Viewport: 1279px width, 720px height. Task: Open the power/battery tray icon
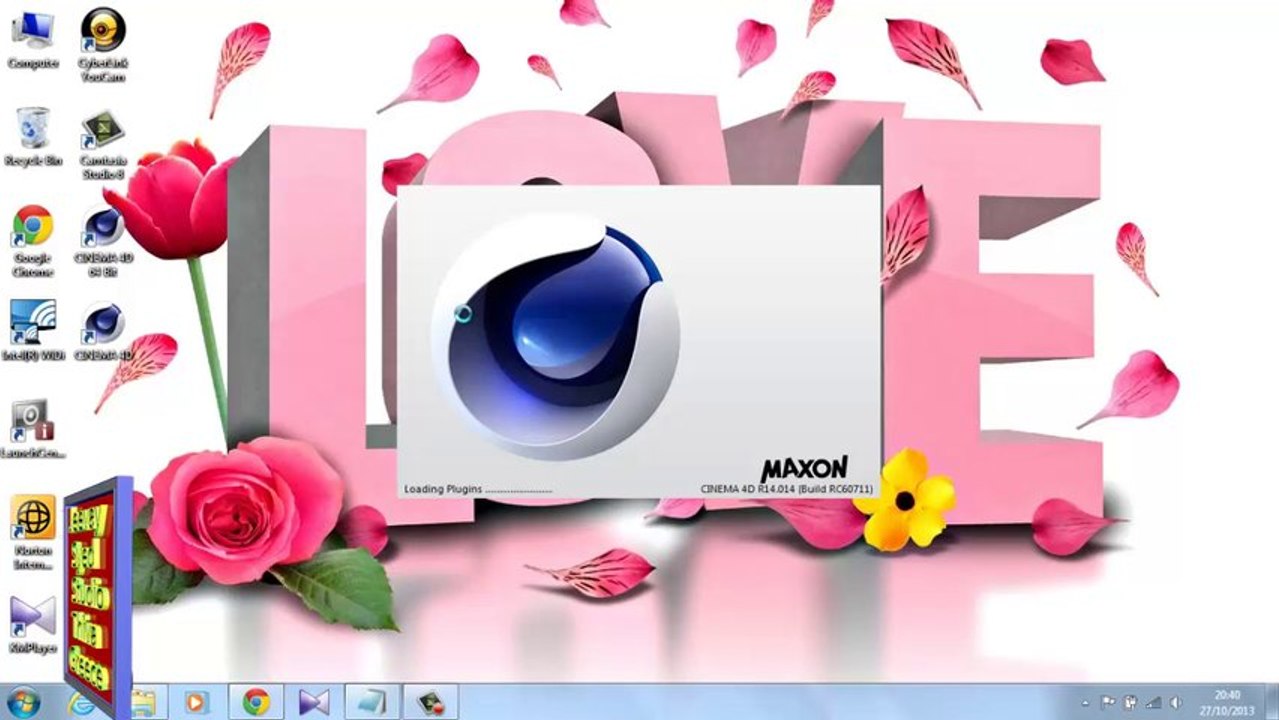[x=1130, y=703]
